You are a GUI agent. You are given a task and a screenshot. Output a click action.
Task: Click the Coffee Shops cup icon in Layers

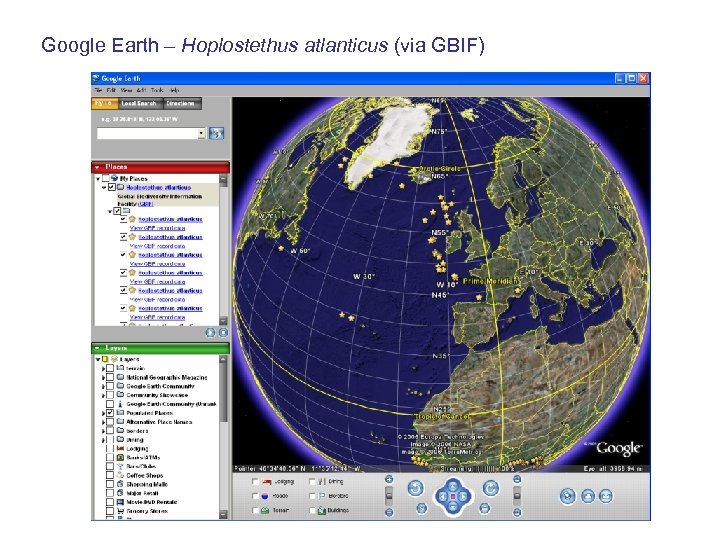click(x=120, y=475)
